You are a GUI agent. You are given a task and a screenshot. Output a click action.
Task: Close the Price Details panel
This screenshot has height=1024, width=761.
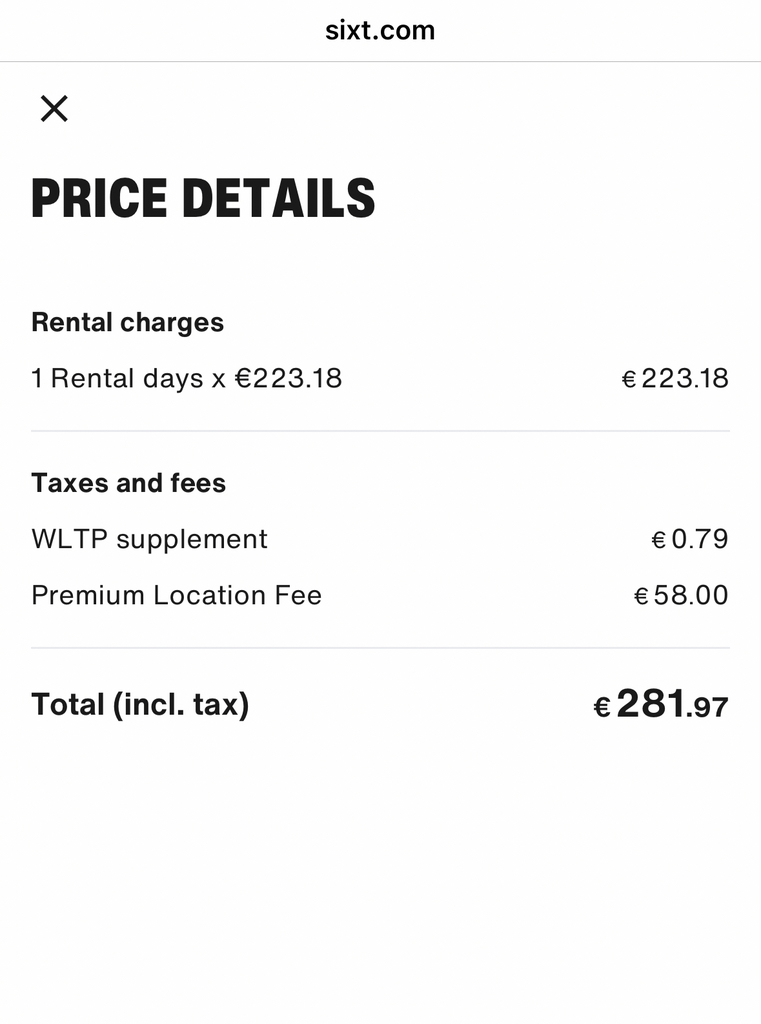[x=54, y=108]
